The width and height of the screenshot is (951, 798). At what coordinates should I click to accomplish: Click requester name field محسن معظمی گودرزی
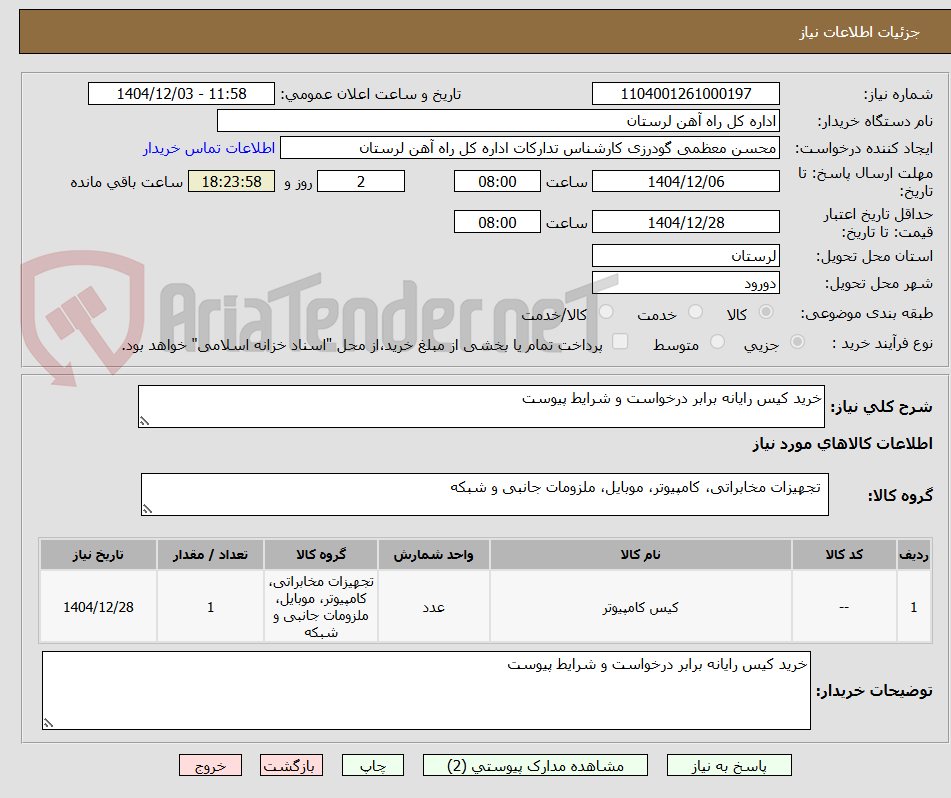click(529, 149)
